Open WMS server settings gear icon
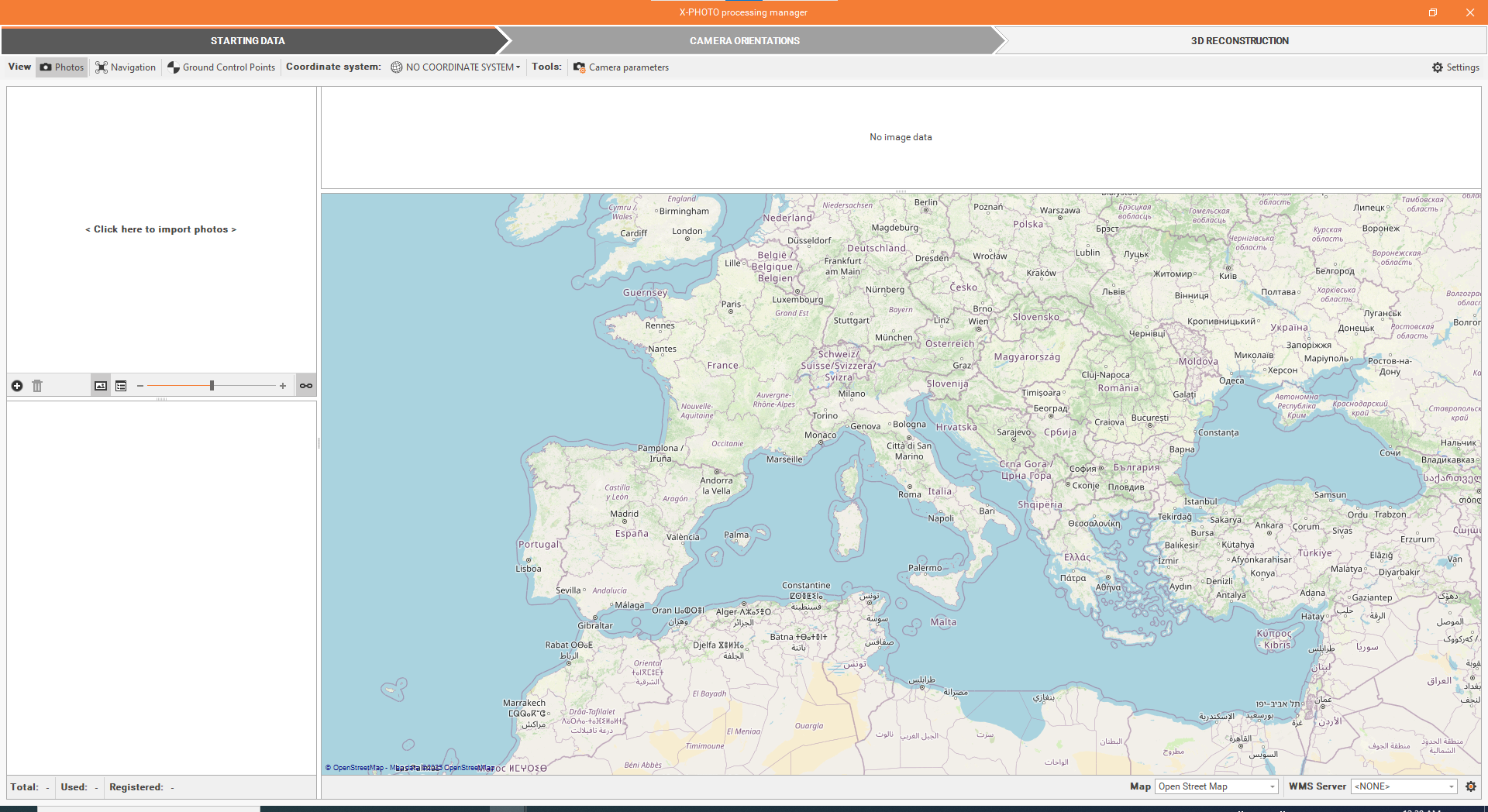Viewport: 1488px width, 812px height. pos(1471,786)
